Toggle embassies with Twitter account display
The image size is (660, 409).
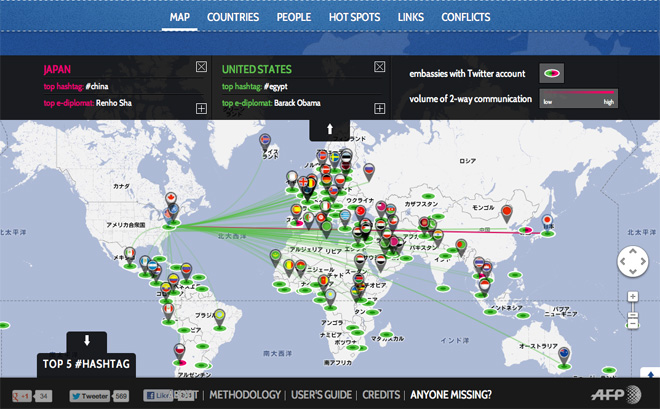[551, 73]
